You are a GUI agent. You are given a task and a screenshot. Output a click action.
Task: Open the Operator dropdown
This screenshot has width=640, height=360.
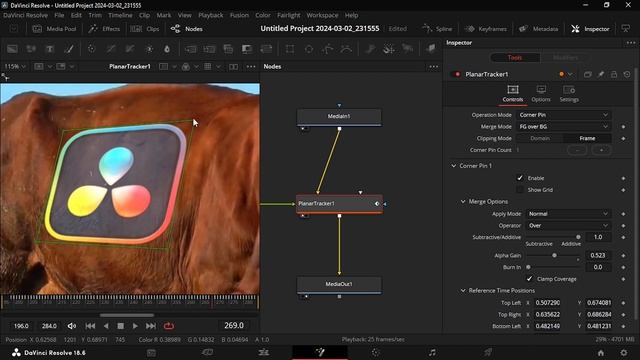point(568,226)
